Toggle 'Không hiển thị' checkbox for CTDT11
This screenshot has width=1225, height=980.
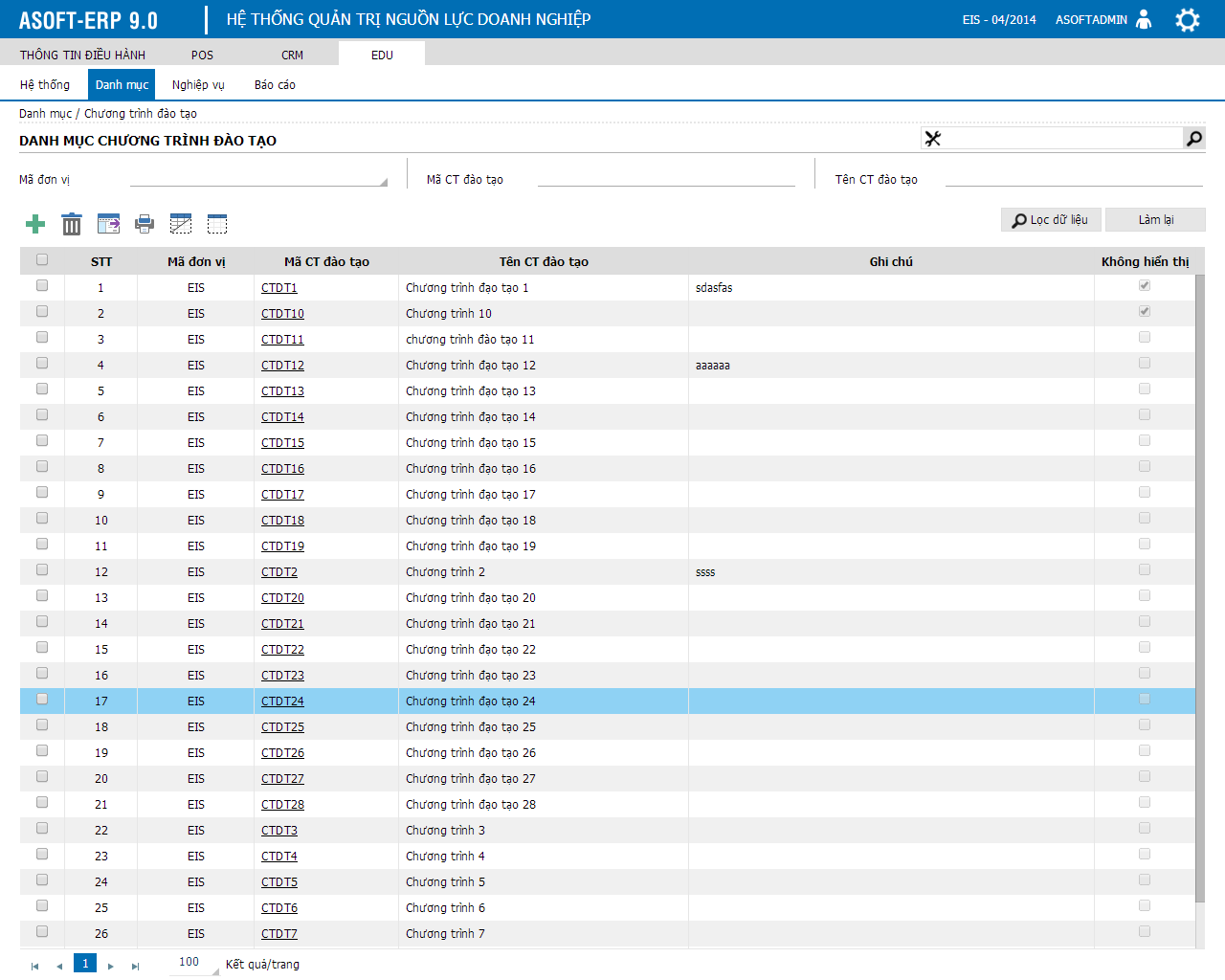click(x=1145, y=337)
